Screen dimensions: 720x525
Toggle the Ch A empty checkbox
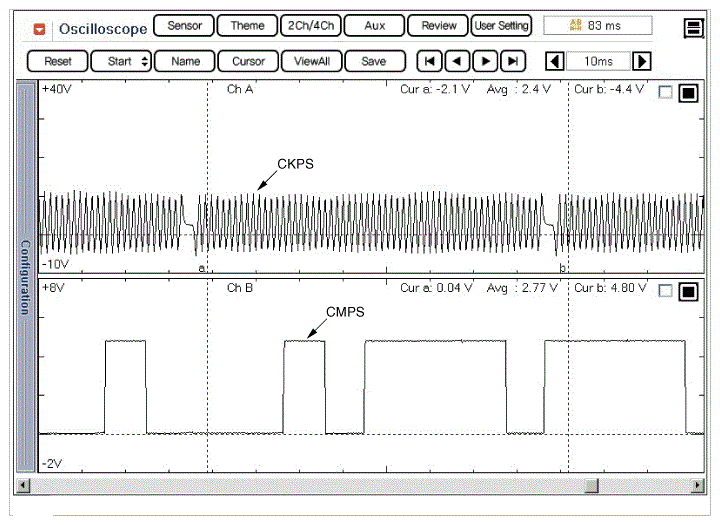(x=666, y=93)
